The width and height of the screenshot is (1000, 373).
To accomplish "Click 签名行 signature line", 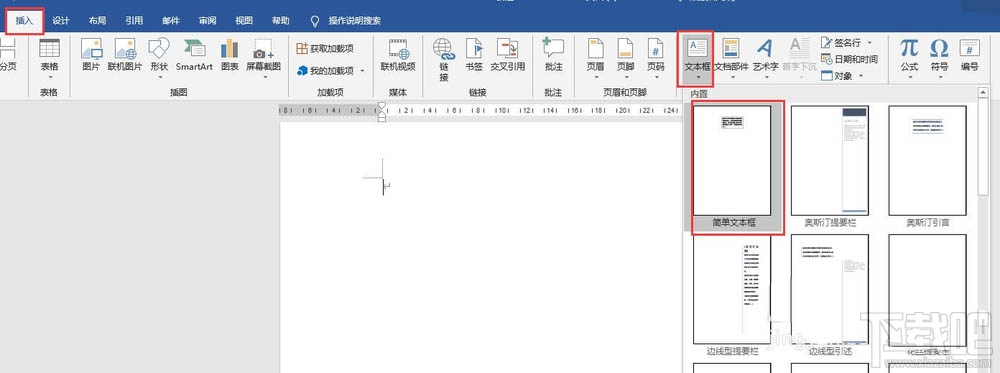I will click(x=841, y=43).
